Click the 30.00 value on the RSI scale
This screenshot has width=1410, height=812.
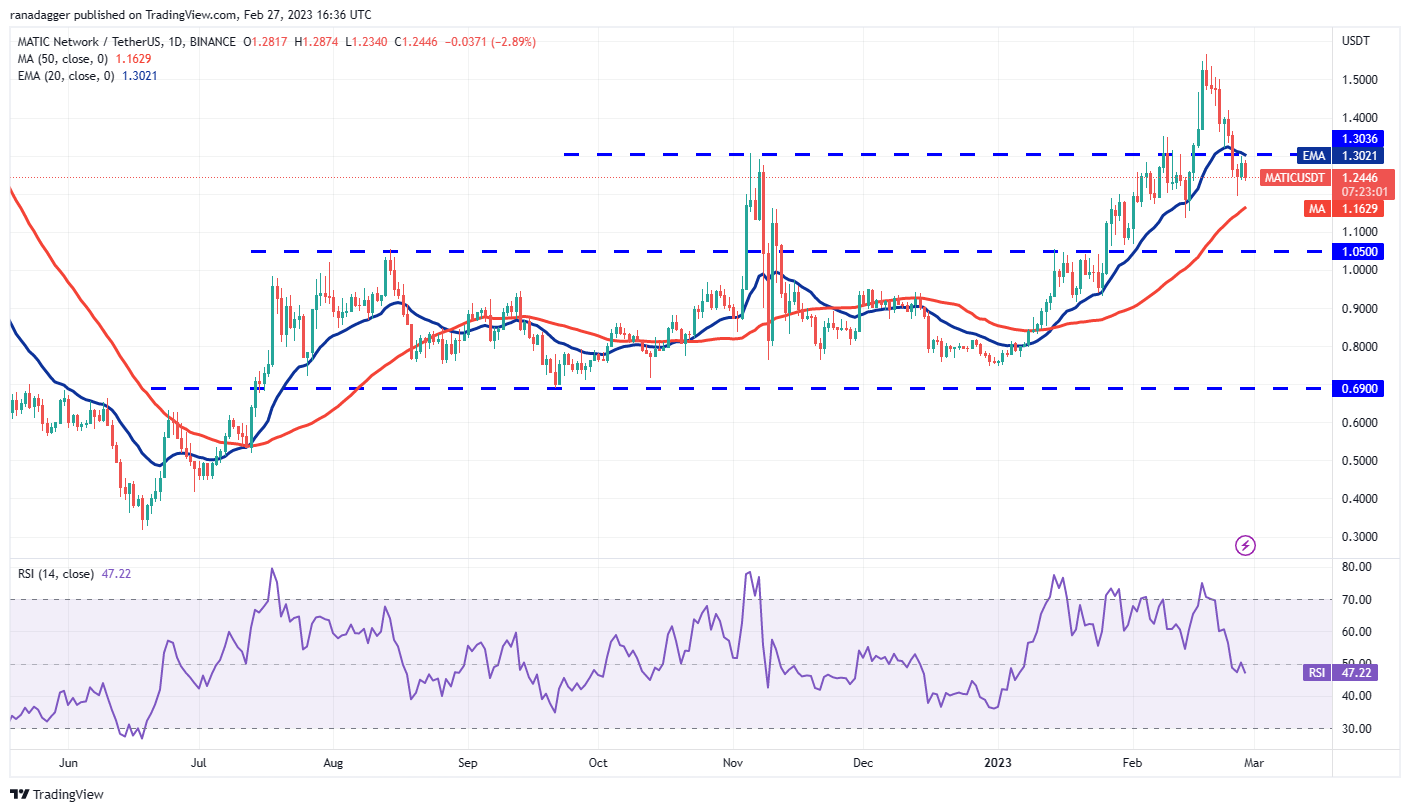point(1355,729)
